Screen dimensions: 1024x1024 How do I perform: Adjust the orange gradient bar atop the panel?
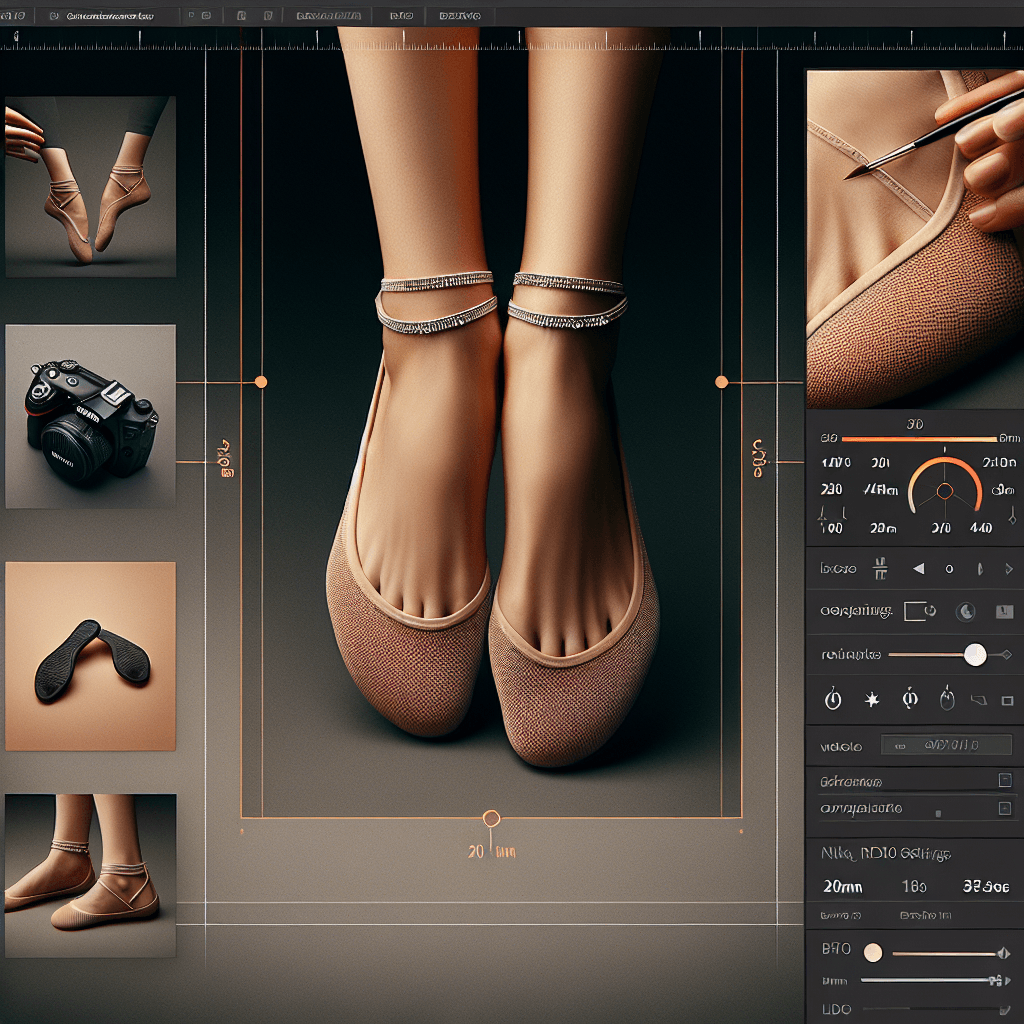[920, 439]
